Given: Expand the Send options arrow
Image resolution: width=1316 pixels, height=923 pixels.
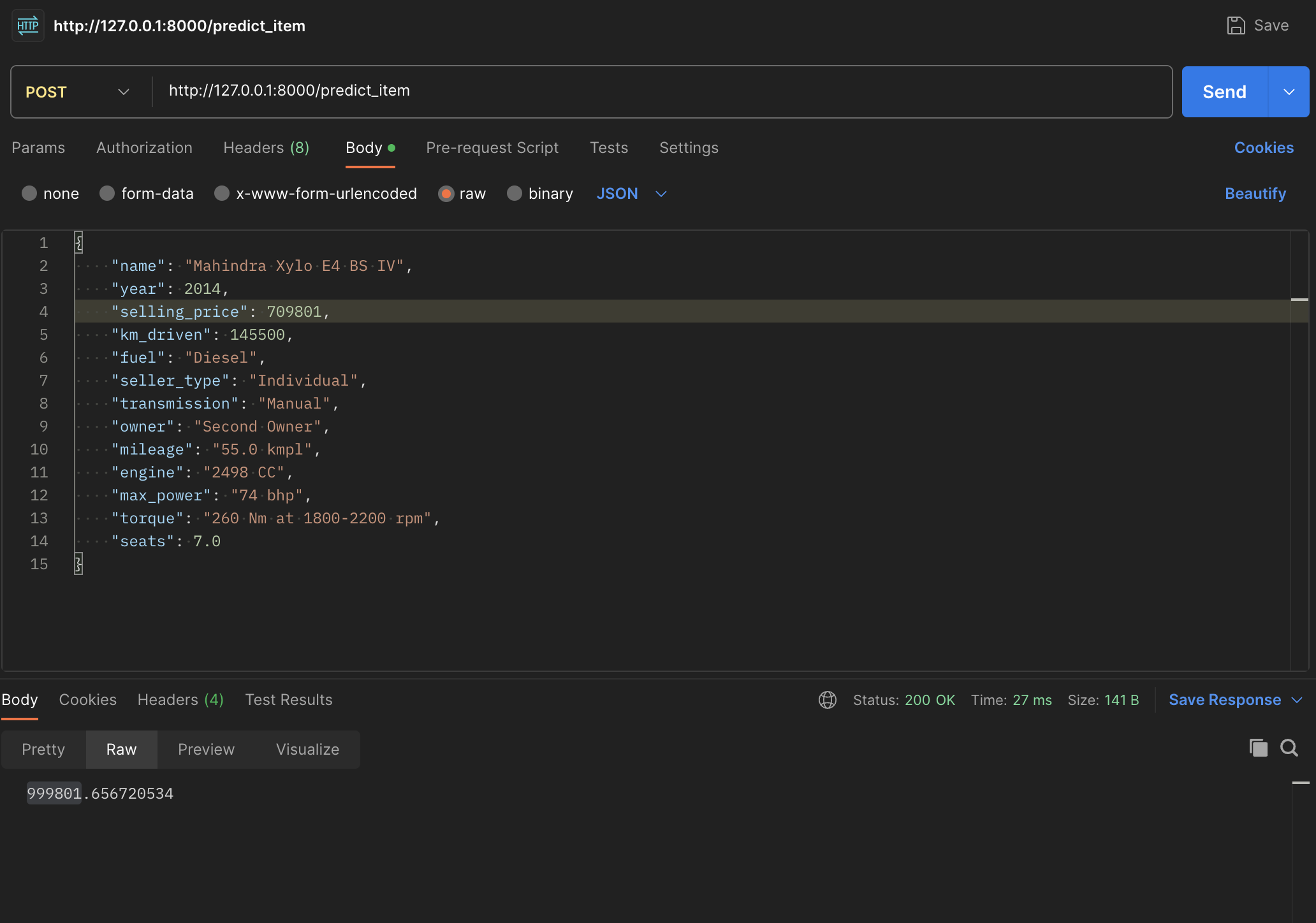Looking at the screenshot, I should click(x=1289, y=92).
